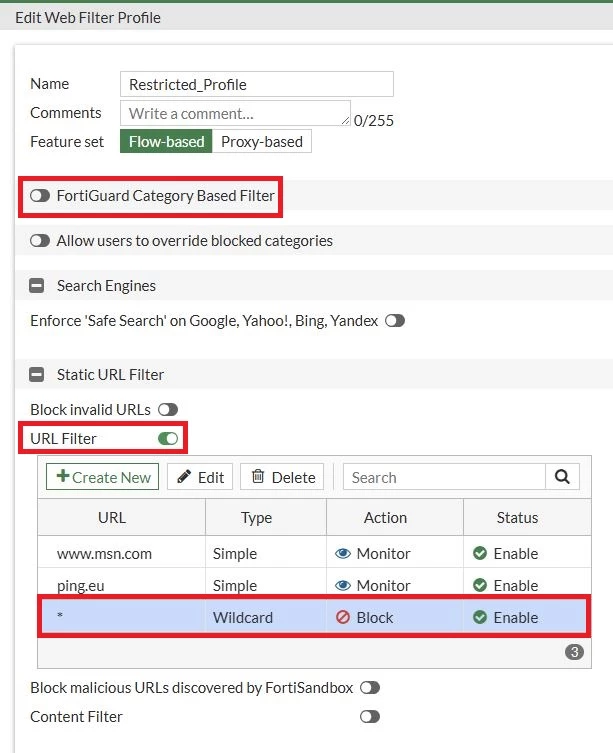Select the www.msn.com row URL

(x=104, y=554)
